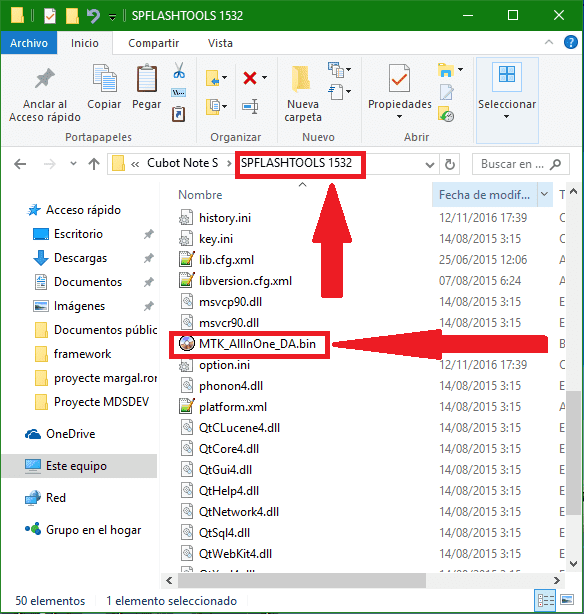Collapse the ribbon with chevron
584x614 pixels.
pos(549,42)
